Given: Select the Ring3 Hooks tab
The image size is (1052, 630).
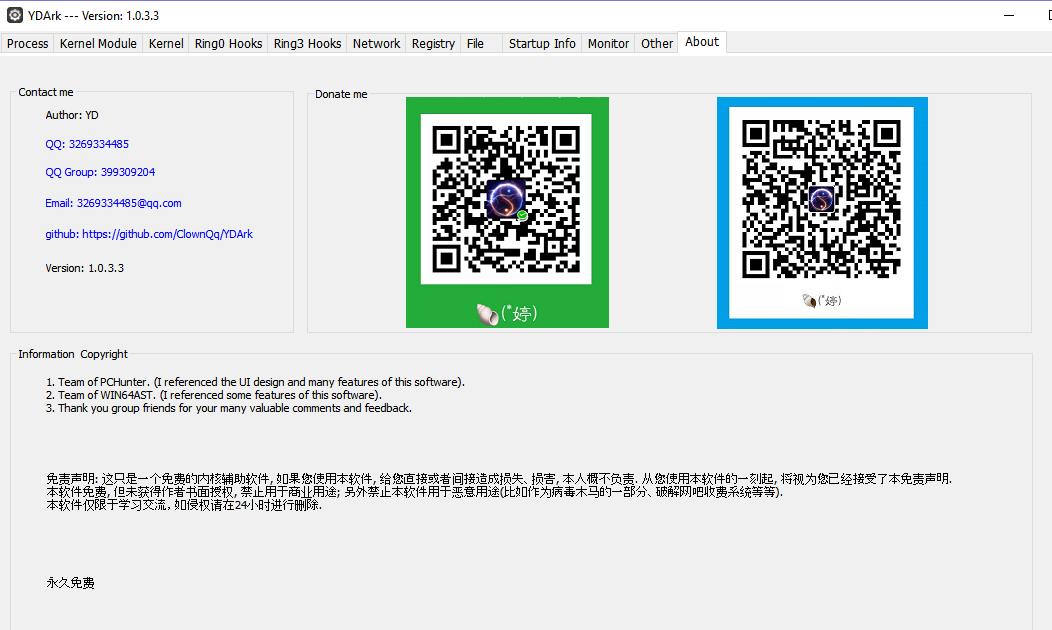Looking at the screenshot, I should click(x=307, y=44).
